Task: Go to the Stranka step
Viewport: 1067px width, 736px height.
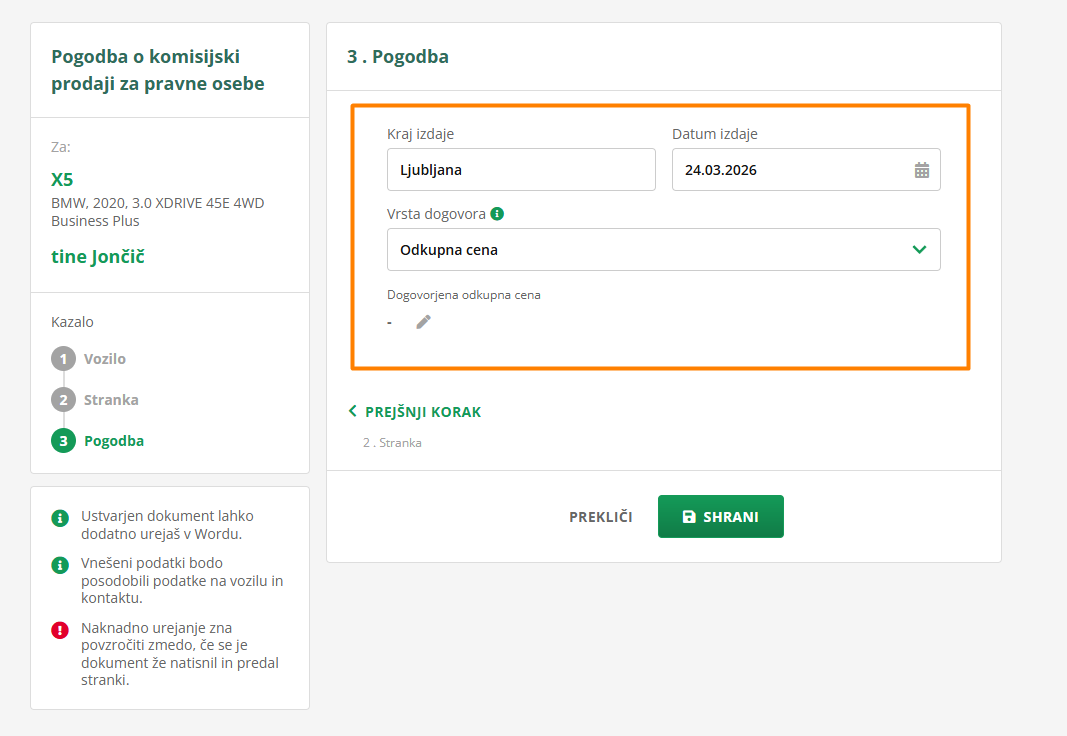Action: pos(111,400)
